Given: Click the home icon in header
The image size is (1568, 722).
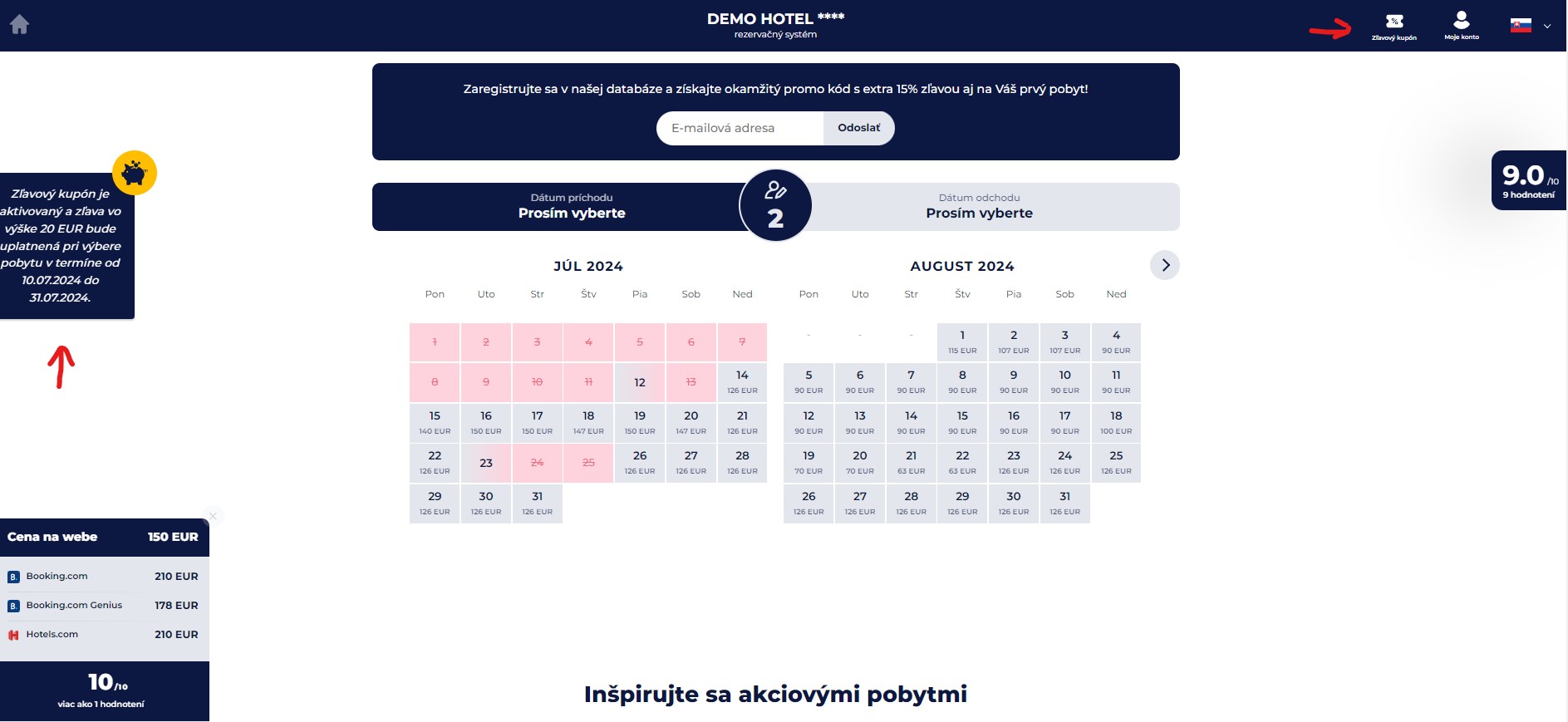Looking at the screenshot, I should (20, 25).
